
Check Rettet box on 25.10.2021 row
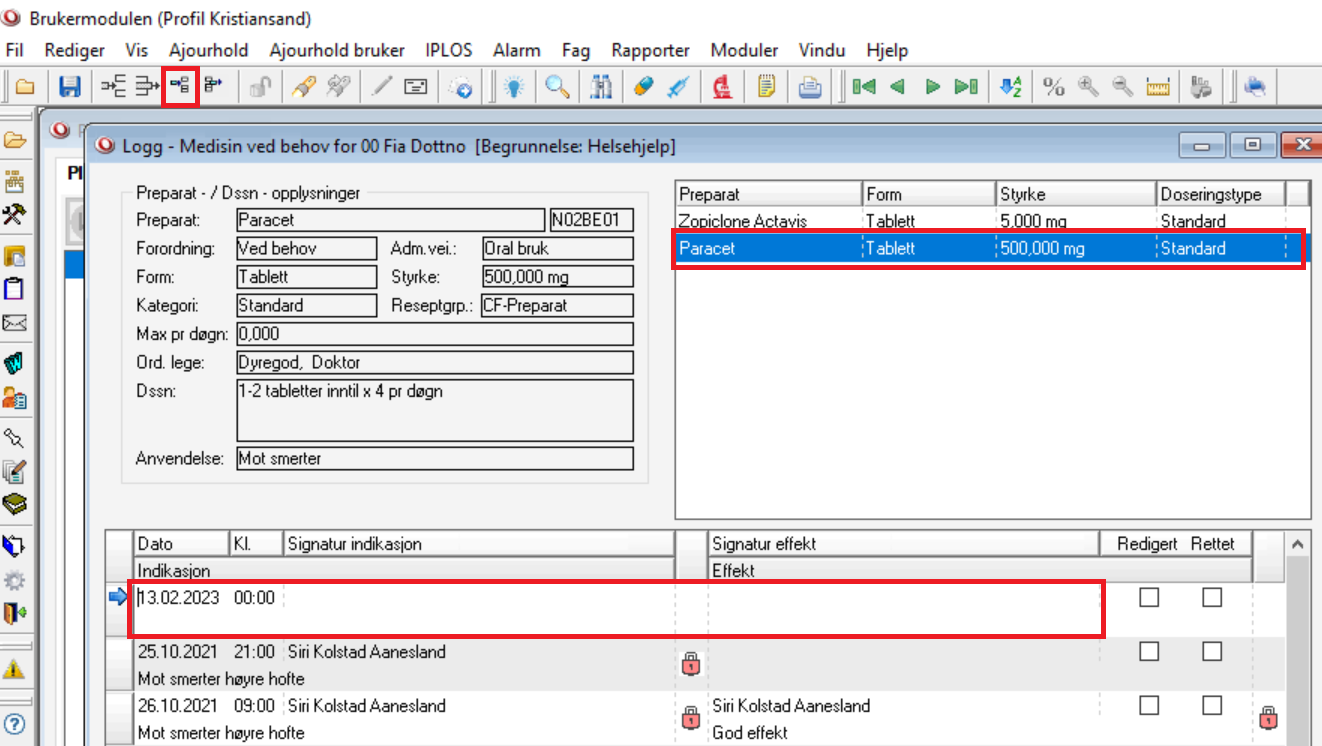click(x=1212, y=651)
